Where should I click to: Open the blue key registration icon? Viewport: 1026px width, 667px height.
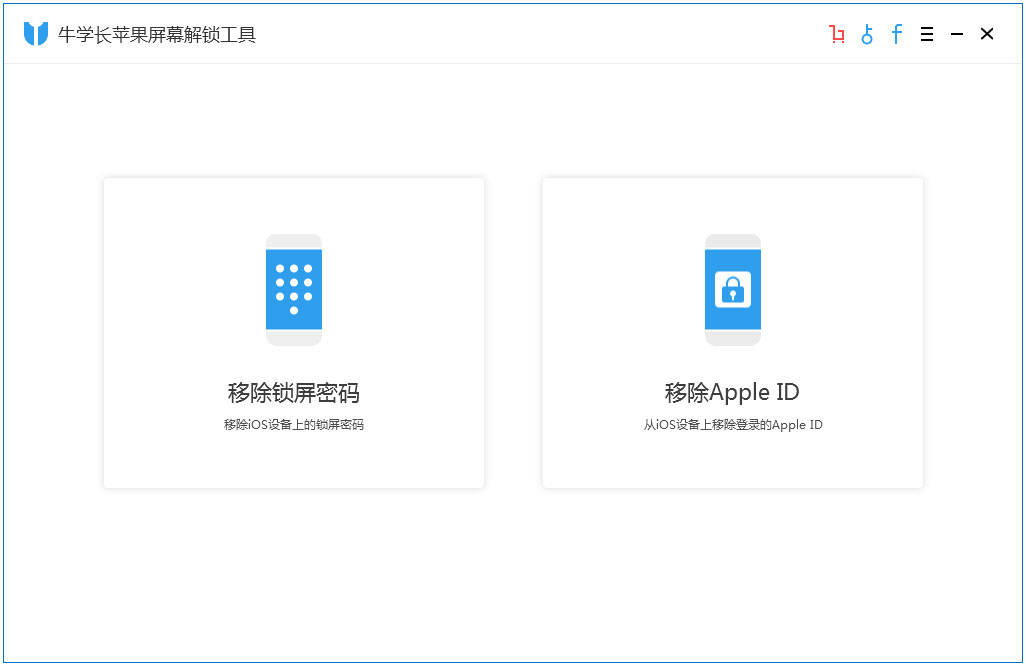pyautogui.click(x=867, y=35)
